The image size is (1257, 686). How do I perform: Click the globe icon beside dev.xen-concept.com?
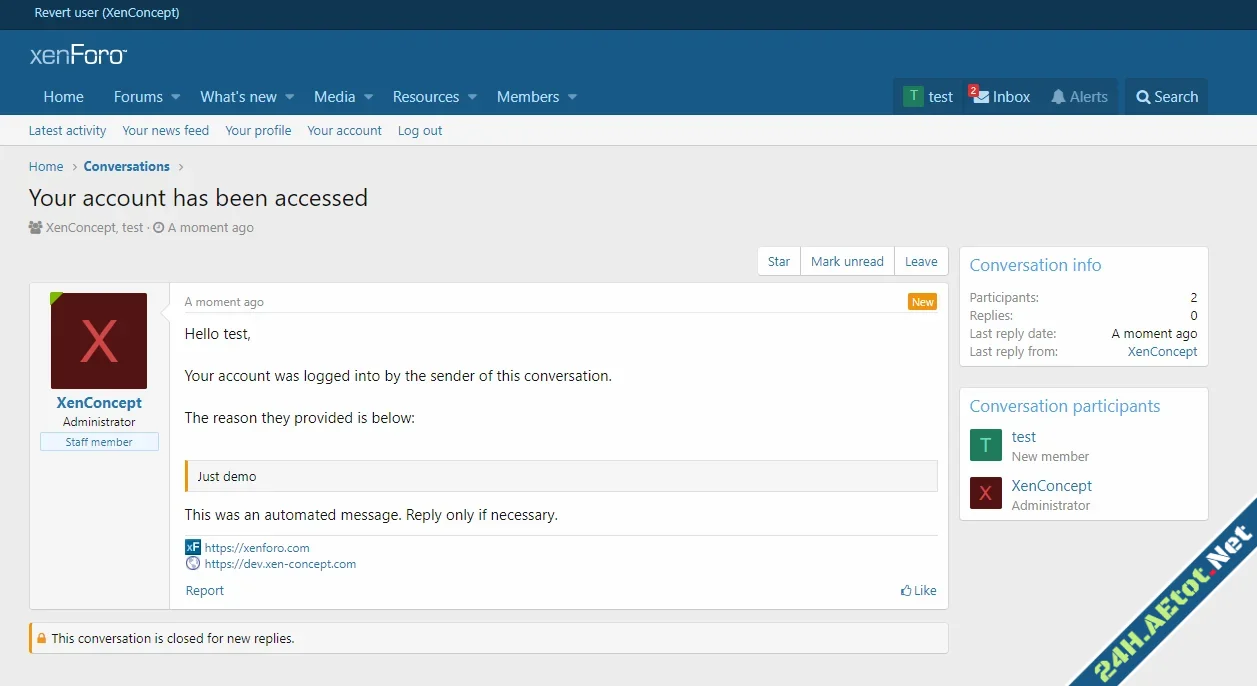193,563
